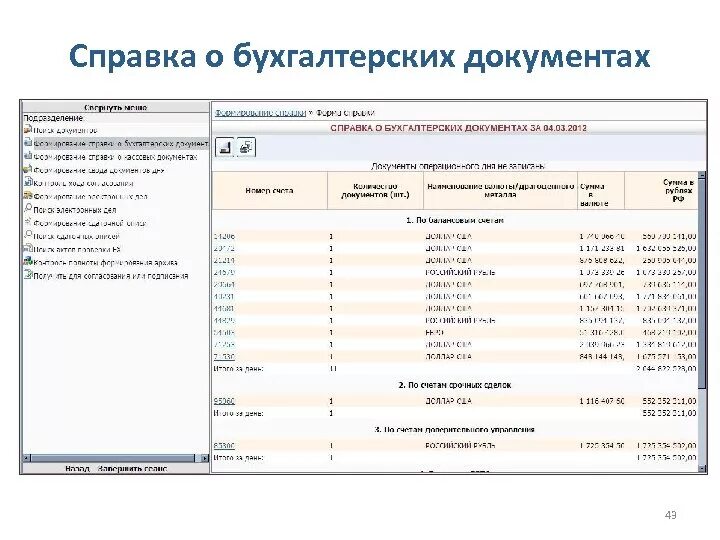Image resolution: width=720 pixels, height=540 pixels.
Task: Click icon beside Контроль полноты формирования архива
Action: tap(28, 262)
